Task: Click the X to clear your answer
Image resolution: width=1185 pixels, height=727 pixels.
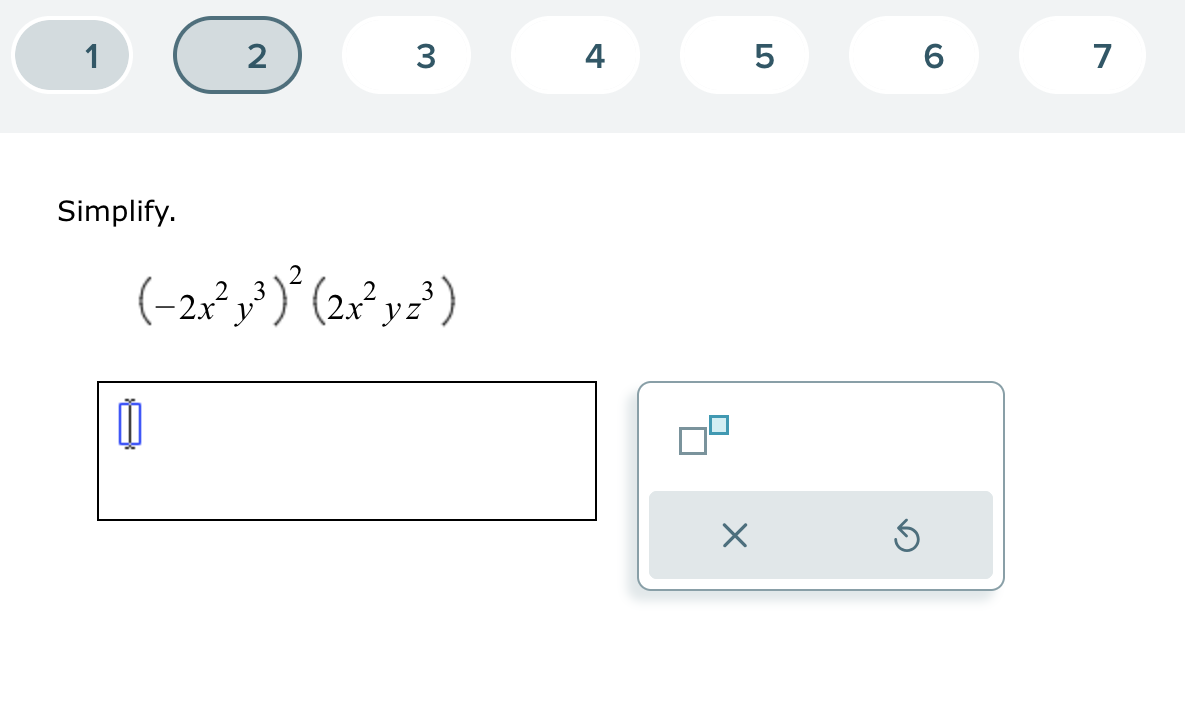Action: pyautogui.click(x=734, y=536)
